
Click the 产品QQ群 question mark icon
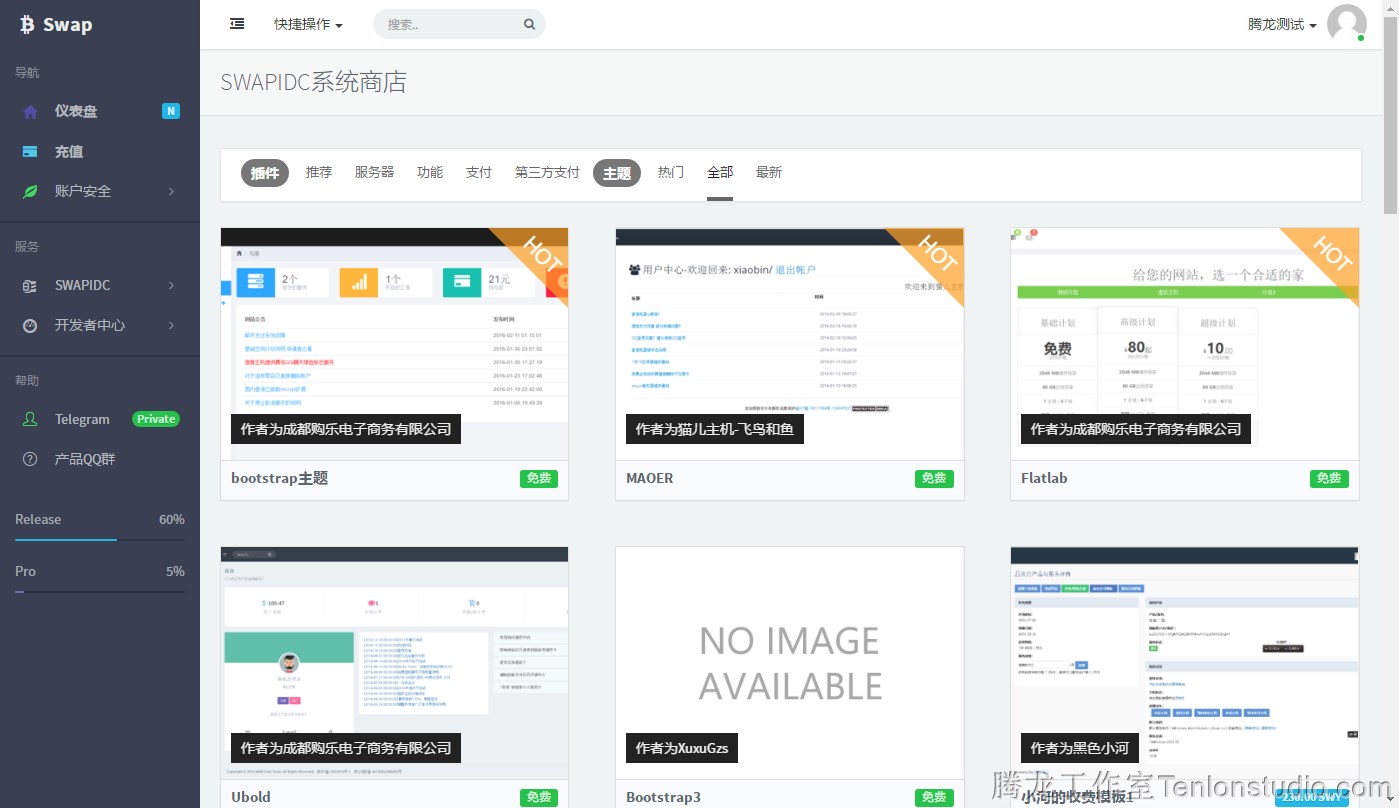pos(31,460)
